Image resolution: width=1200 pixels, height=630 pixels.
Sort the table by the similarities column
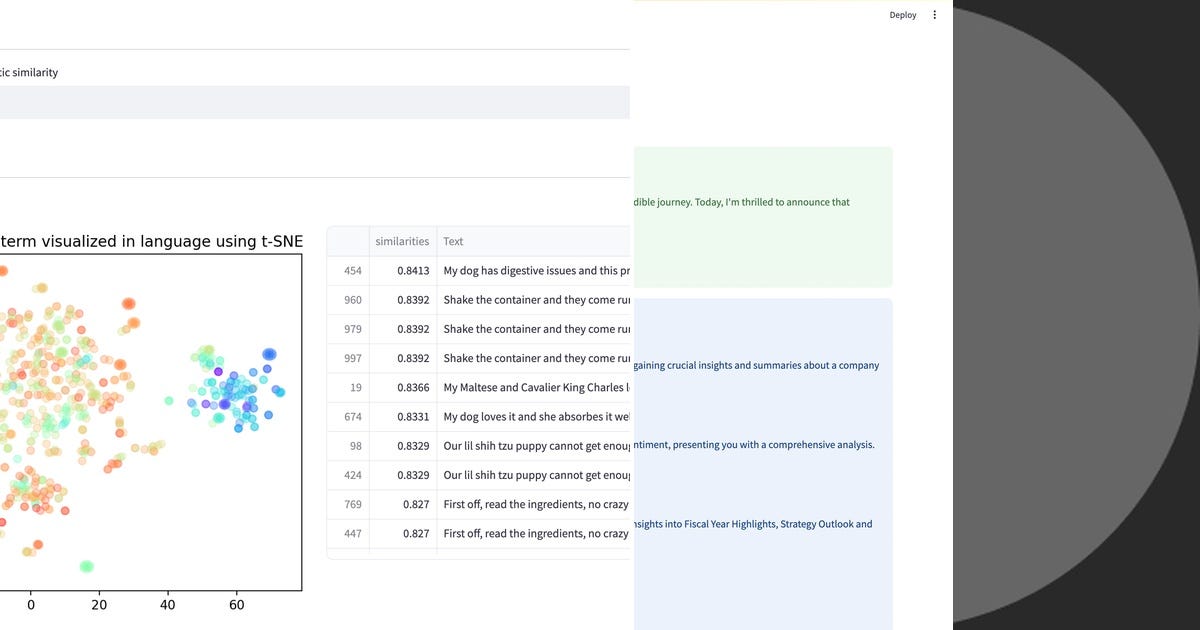402,241
